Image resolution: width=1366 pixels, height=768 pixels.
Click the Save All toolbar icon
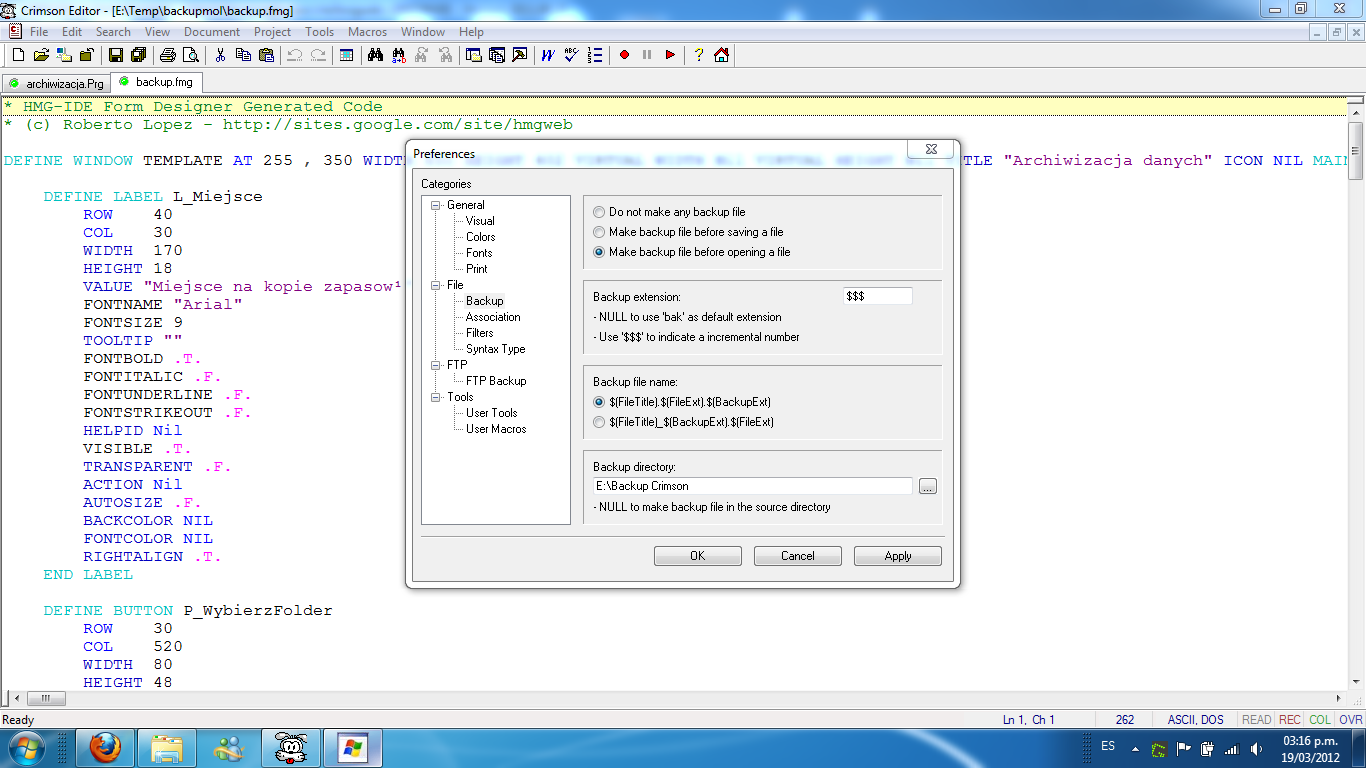click(x=139, y=55)
